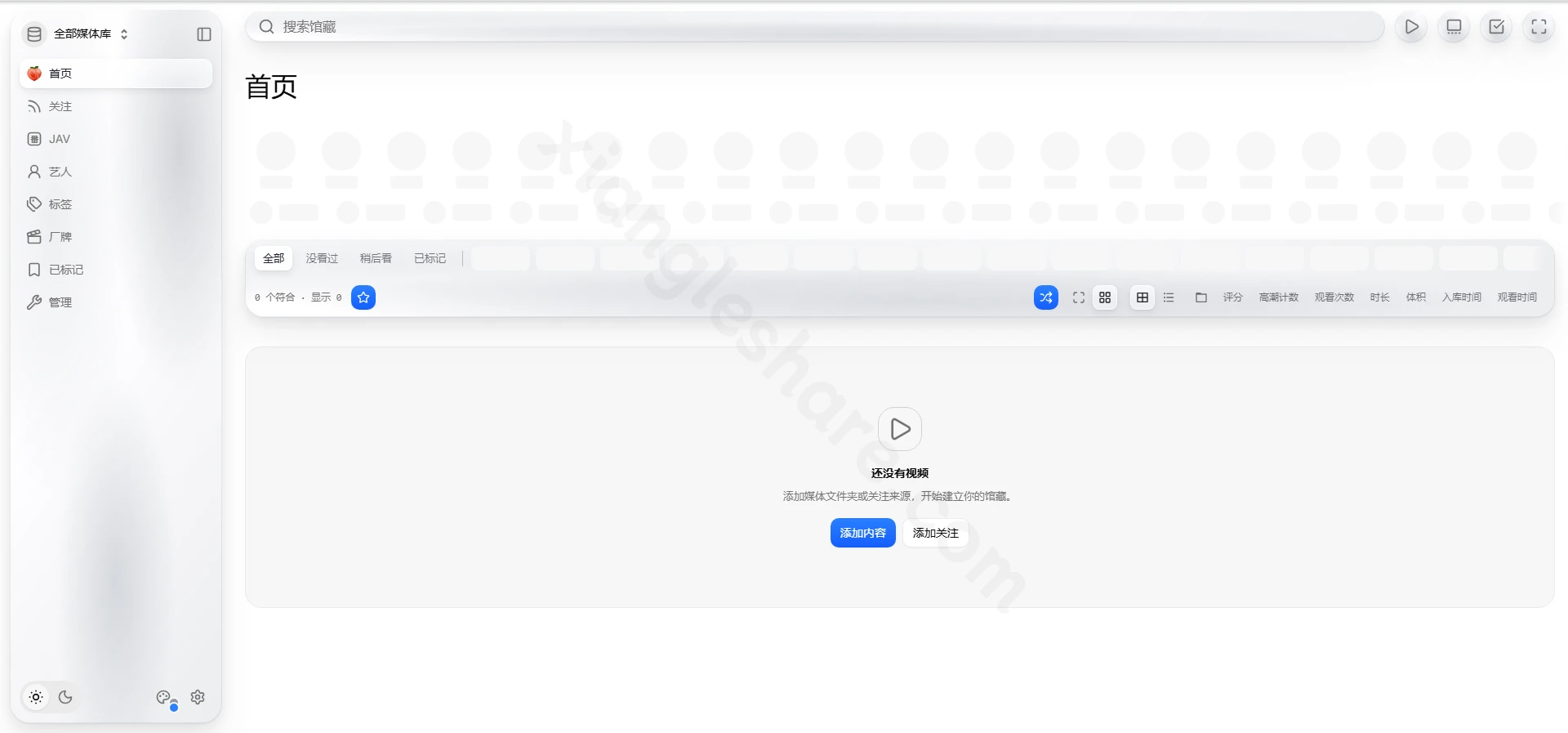Sort by 入库时间
The image size is (1568, 733).
click(x=1462, y=297)
